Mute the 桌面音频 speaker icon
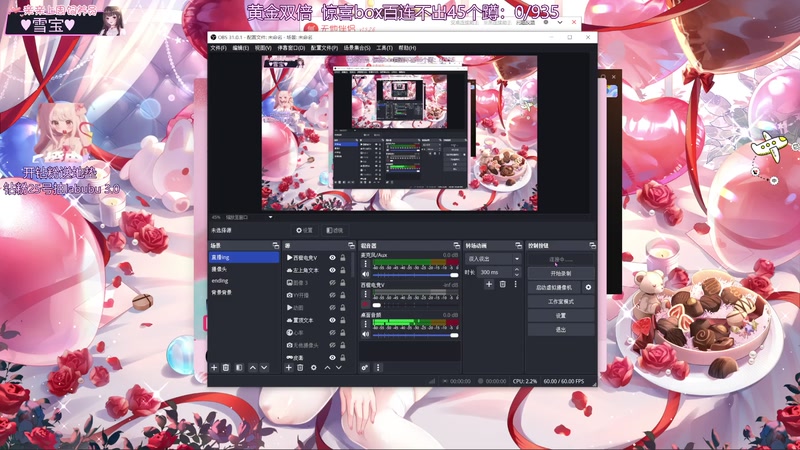 (x=365, y=335)
